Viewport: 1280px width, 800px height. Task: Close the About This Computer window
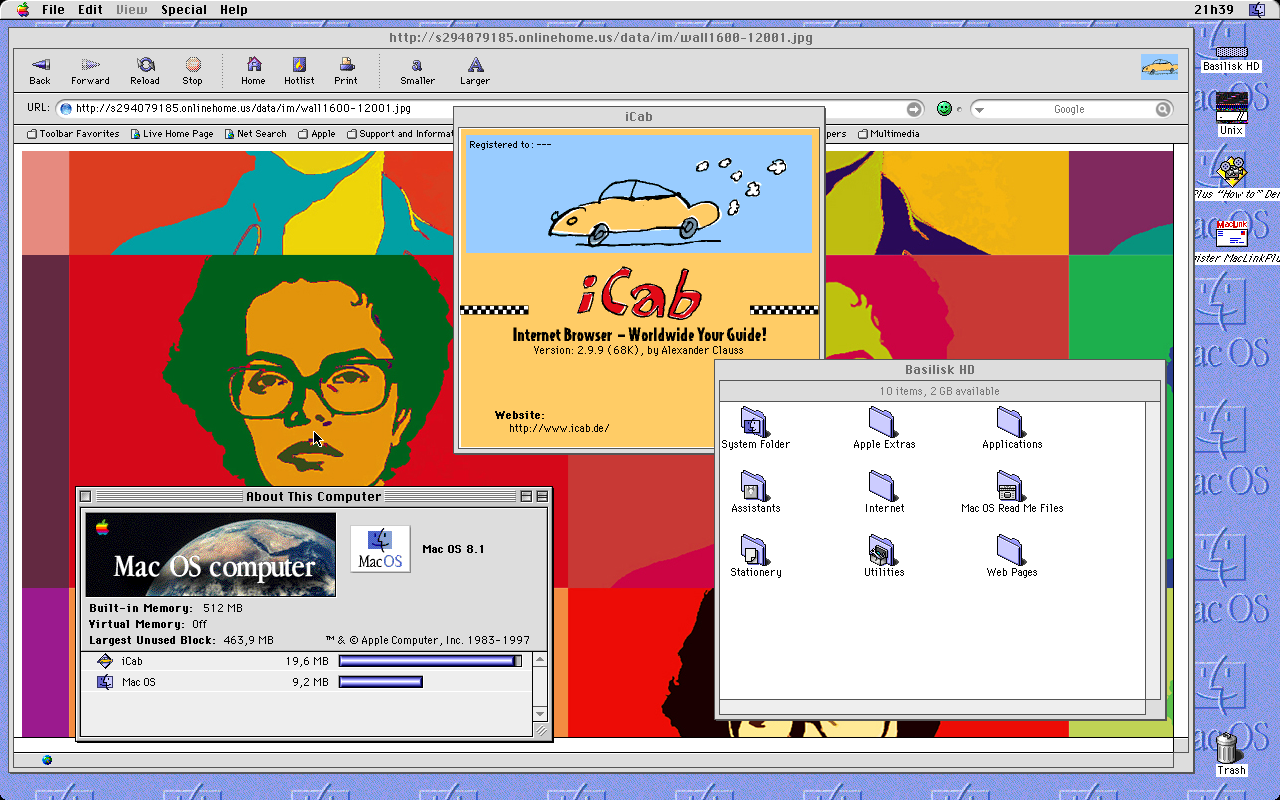[85, 496]
